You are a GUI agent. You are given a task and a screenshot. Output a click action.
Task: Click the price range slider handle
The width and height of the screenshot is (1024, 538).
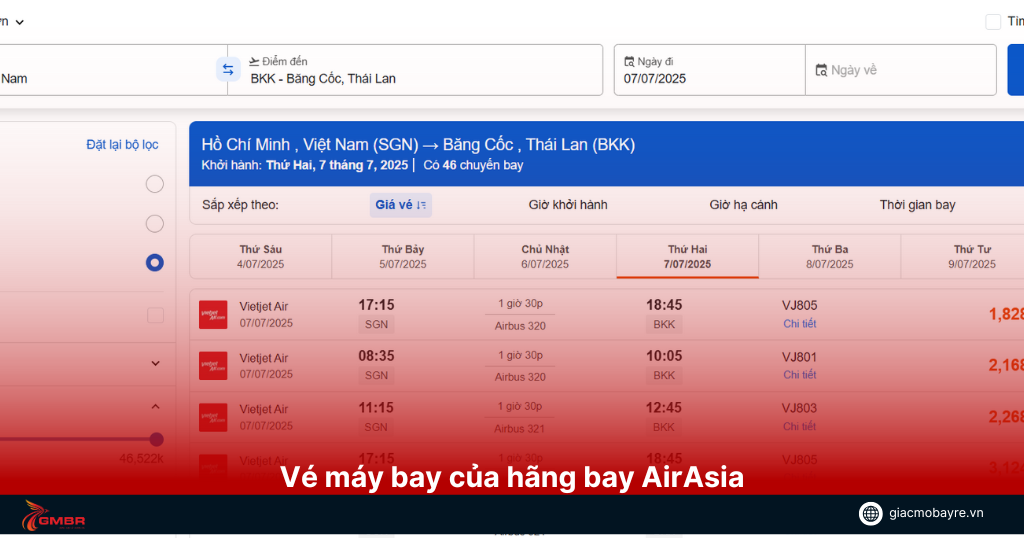pos(156,439)
